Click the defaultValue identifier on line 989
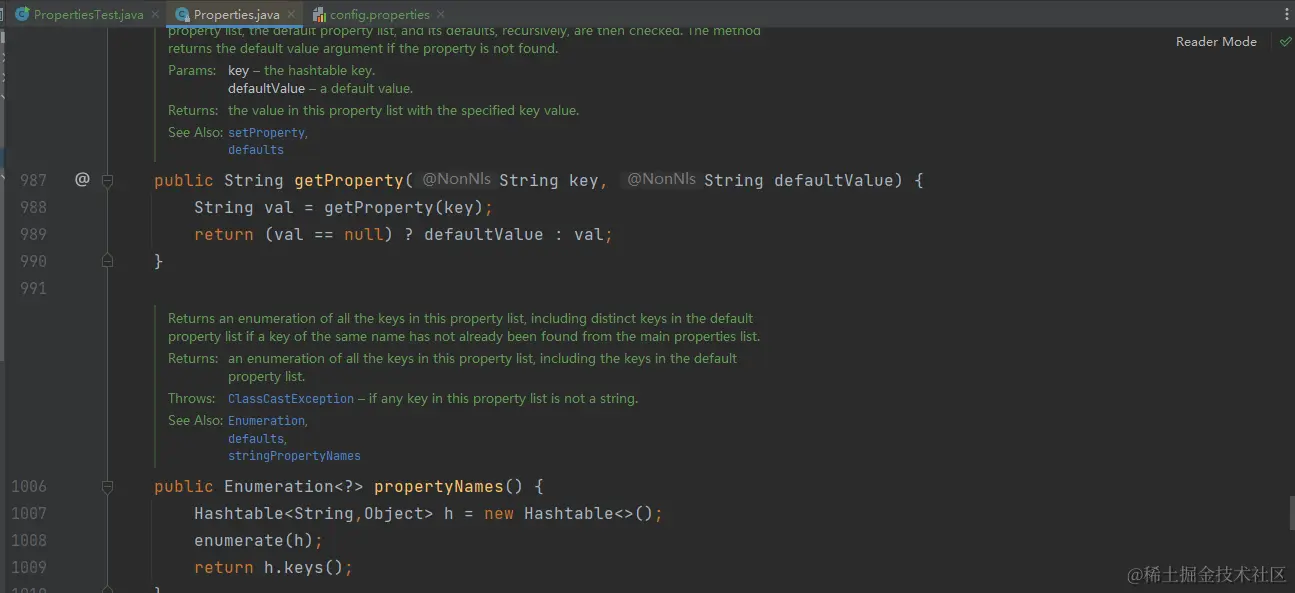The image size is (1295, 593). [x=484, y=234]
